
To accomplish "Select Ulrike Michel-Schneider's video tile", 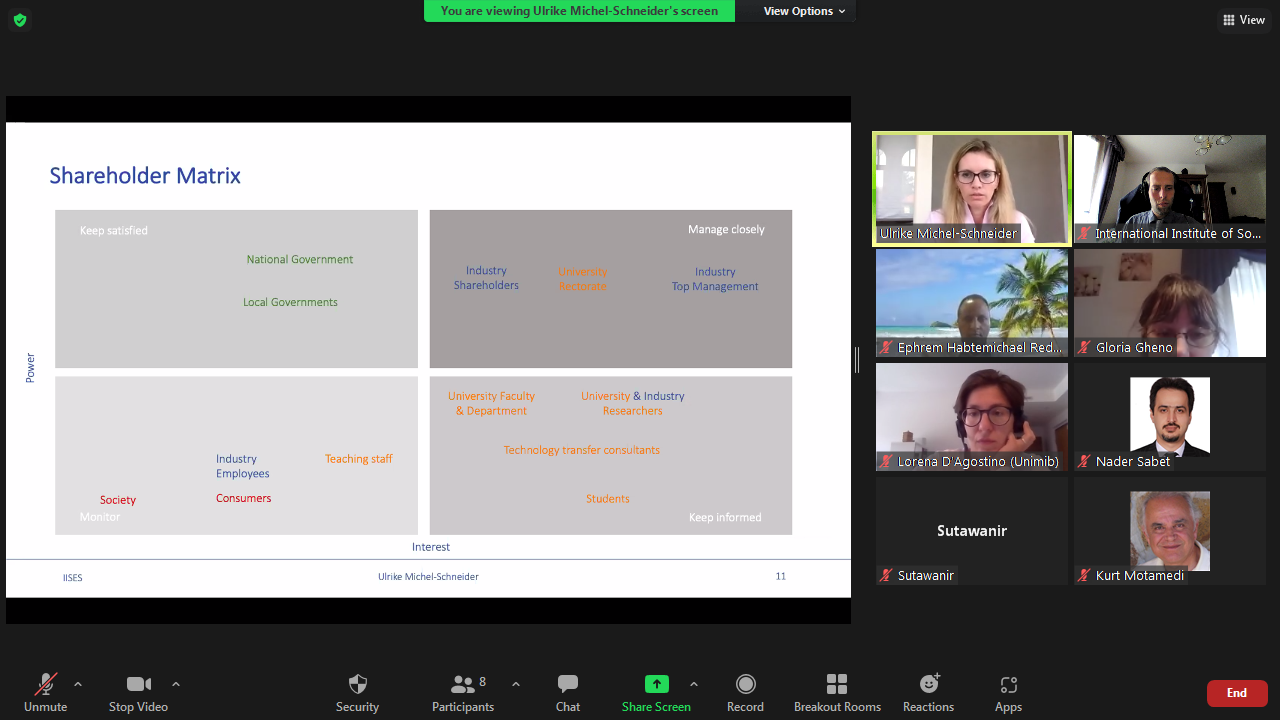I will coord(972,189).
